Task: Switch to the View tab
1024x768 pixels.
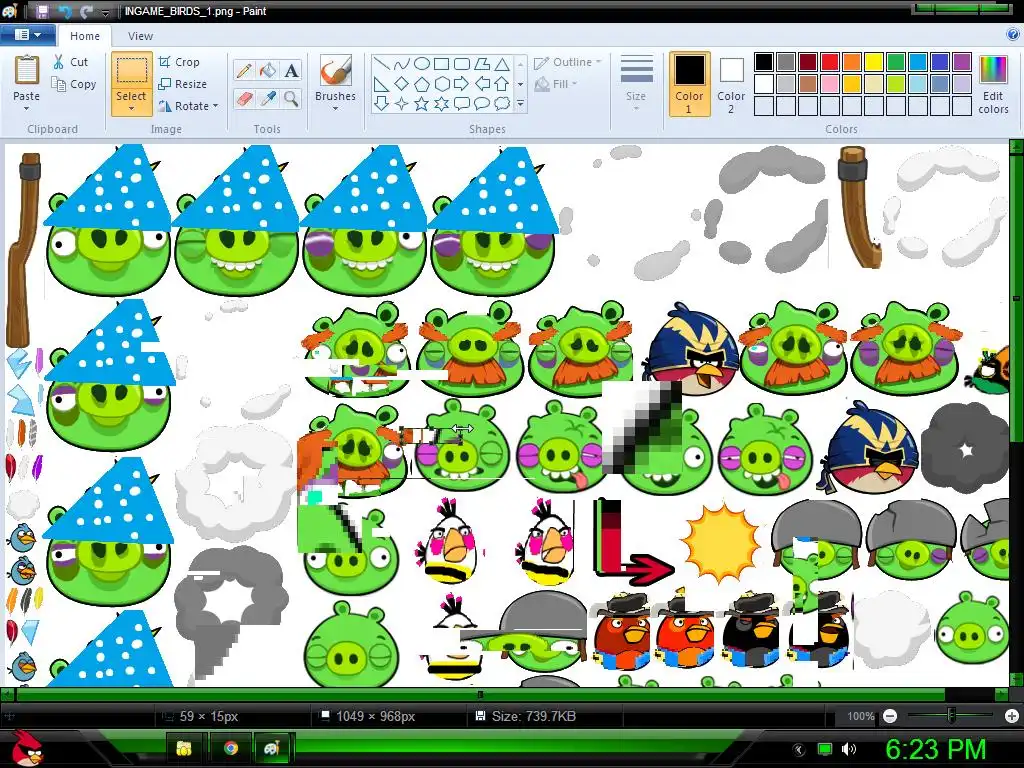Action: tap(140, 36)
